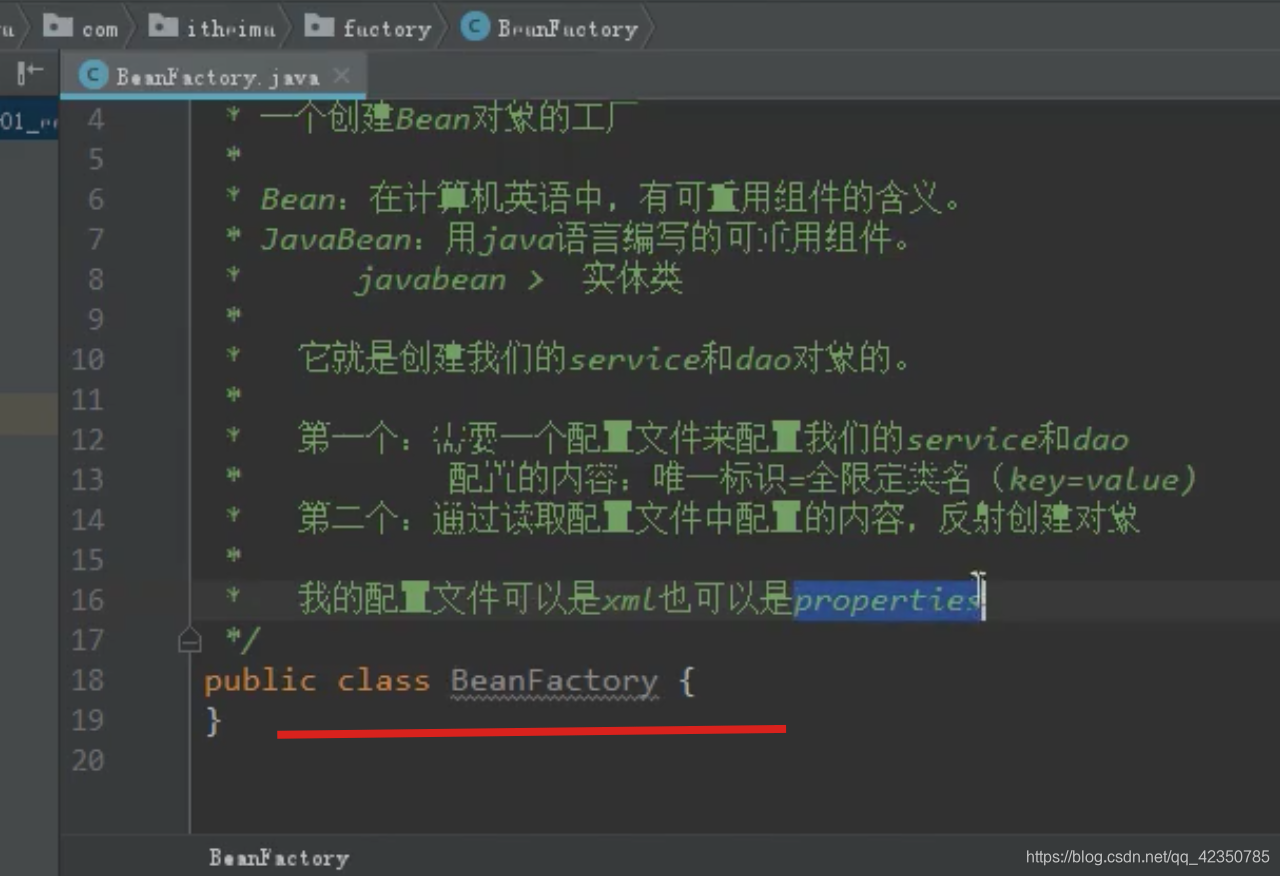Click the class keyword on line 18
This screenshot has height=876, width=1280.
point(383,681)
